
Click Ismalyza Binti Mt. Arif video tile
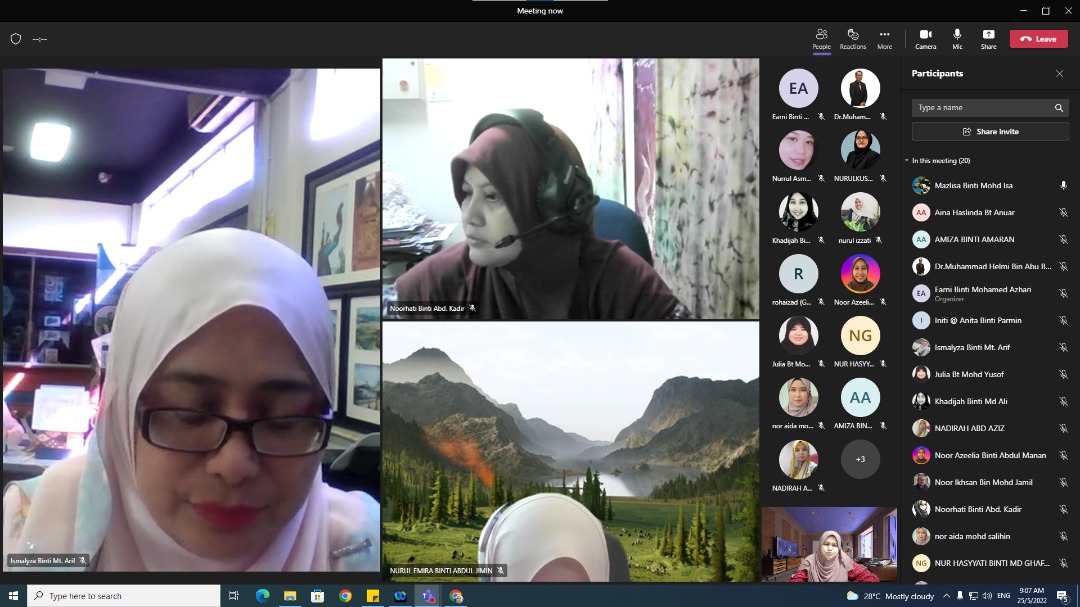point(191,320)
